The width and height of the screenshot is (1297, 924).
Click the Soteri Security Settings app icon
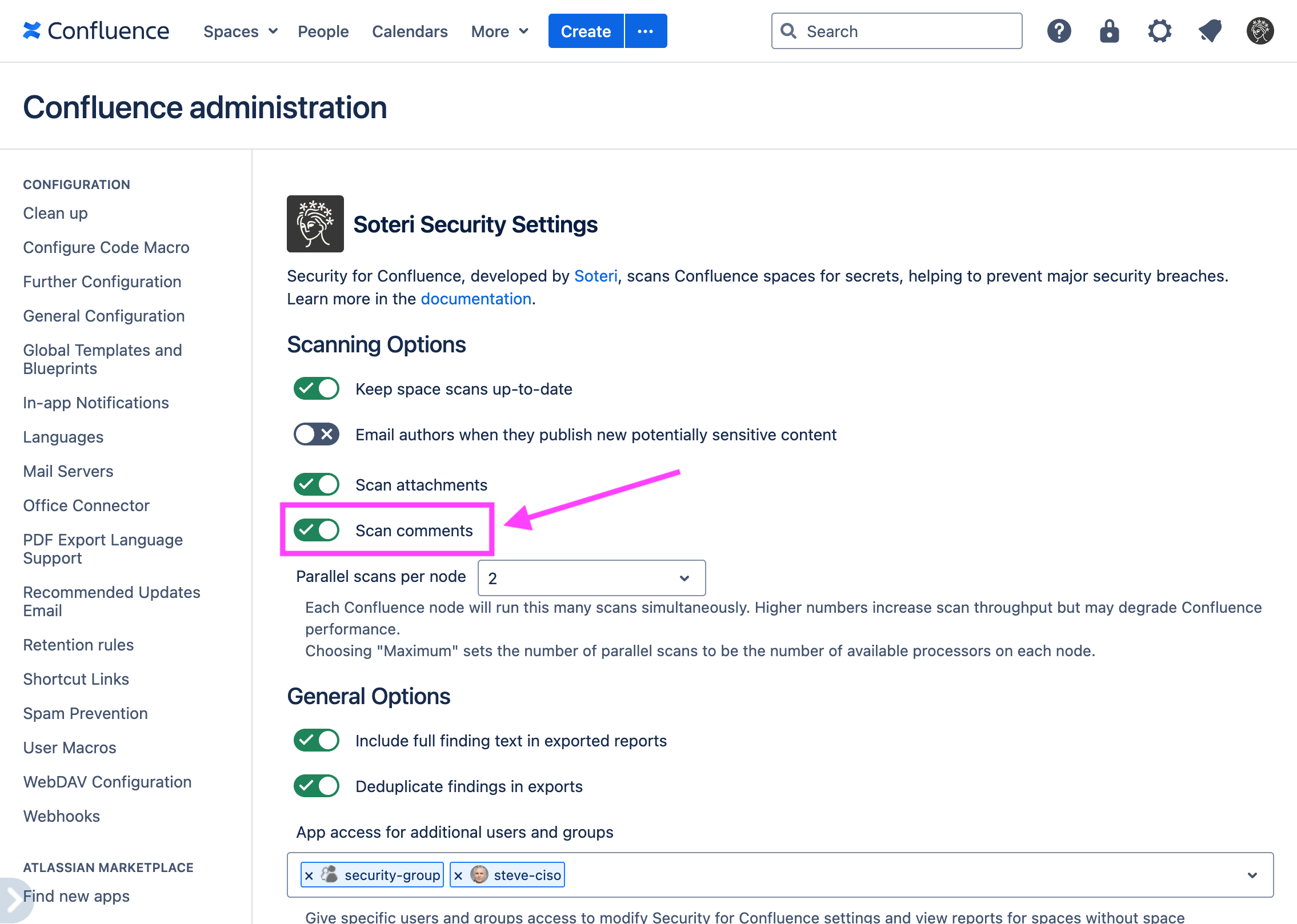point(315,223)
